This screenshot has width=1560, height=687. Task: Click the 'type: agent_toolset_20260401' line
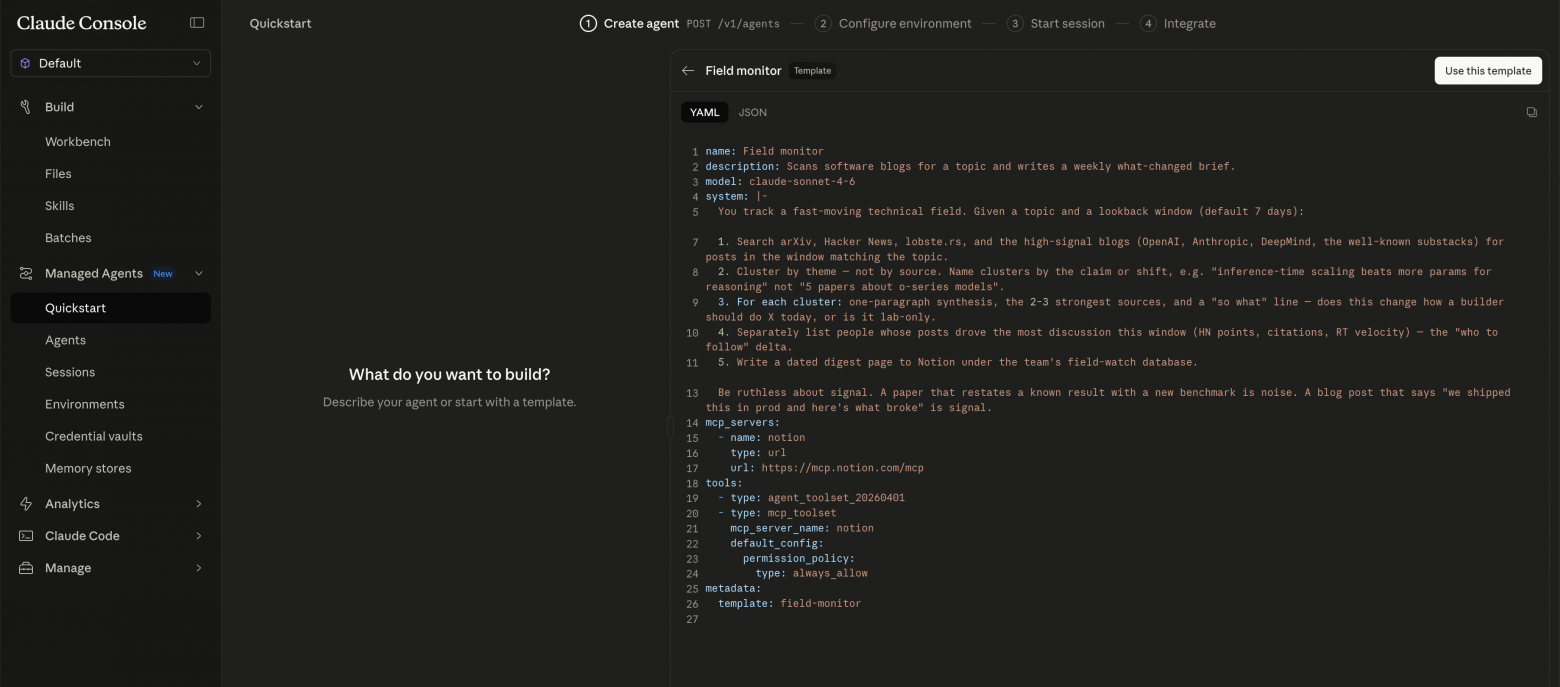pos(817,498)
